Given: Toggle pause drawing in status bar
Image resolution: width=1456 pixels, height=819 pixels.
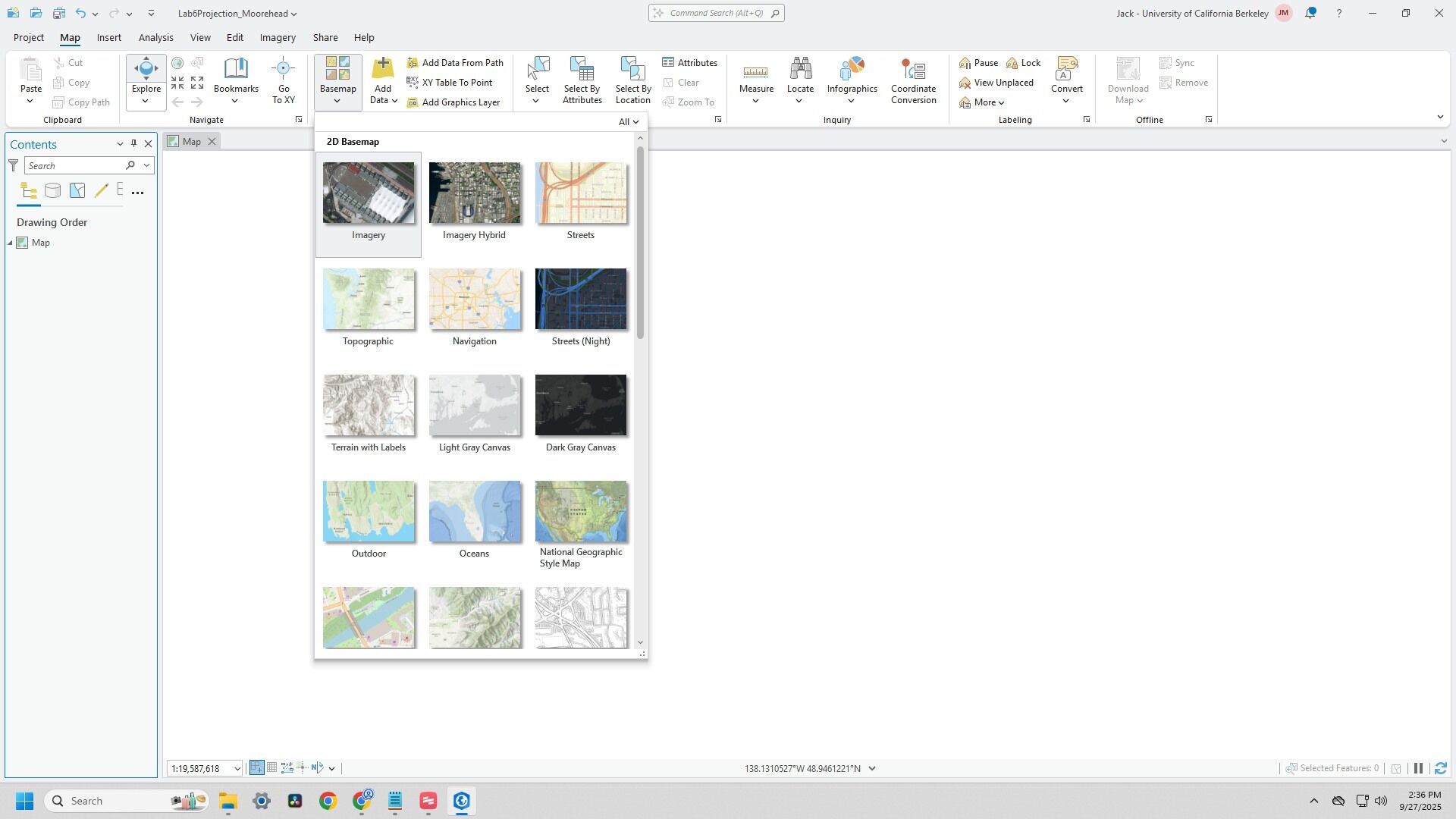Looking at the screenshot, I should click(x=1418, y=769).
